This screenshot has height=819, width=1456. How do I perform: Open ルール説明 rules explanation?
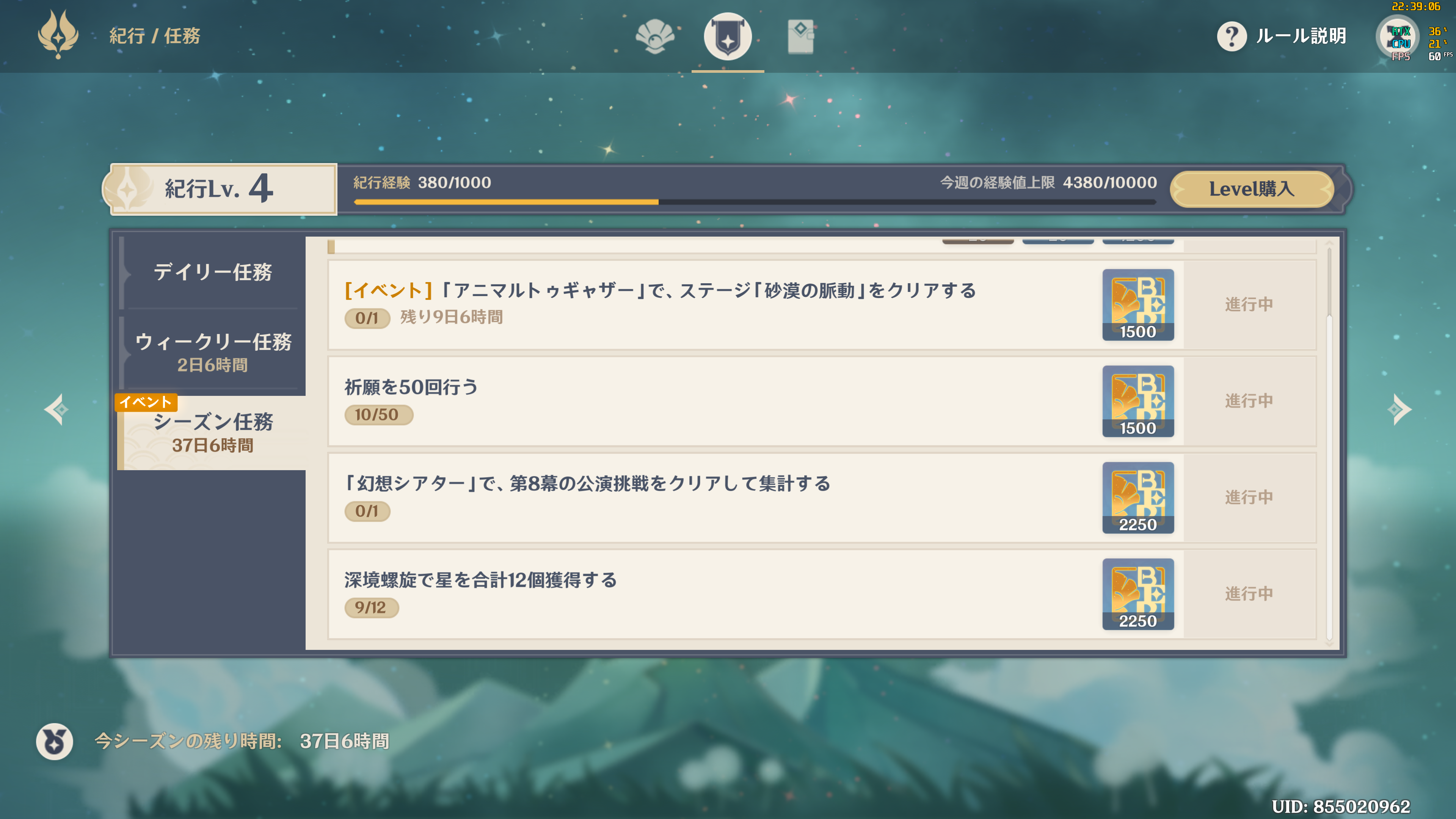1301,36
